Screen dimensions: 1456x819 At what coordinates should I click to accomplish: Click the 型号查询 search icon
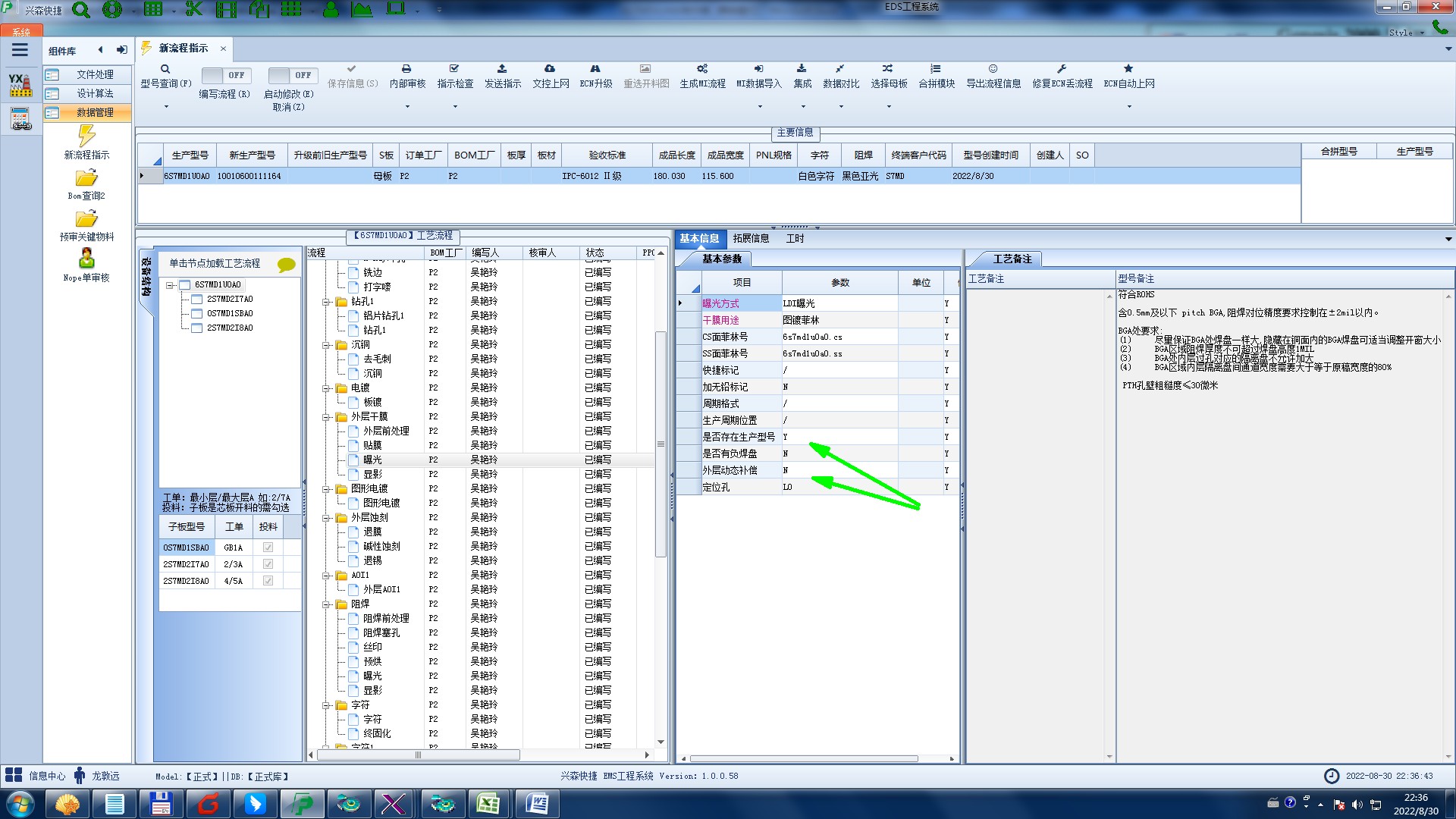(x=165, y=69)
